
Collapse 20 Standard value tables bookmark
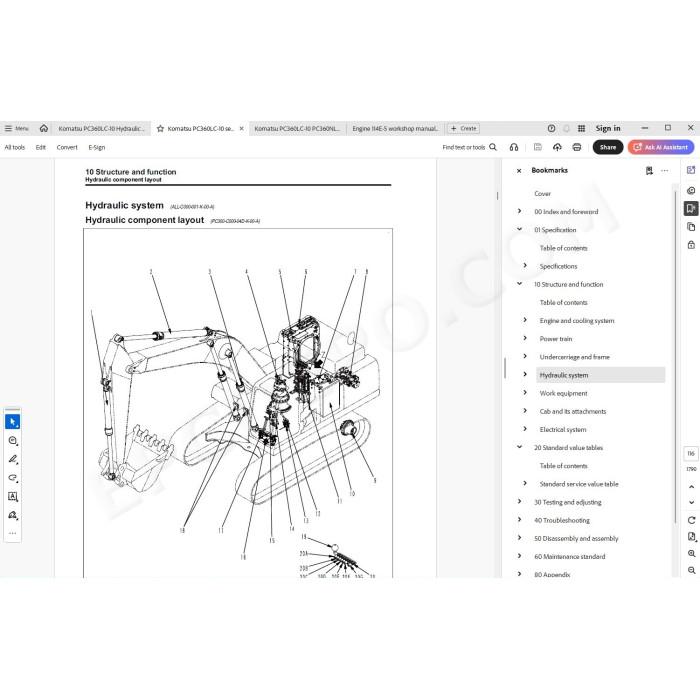[519, 447]
